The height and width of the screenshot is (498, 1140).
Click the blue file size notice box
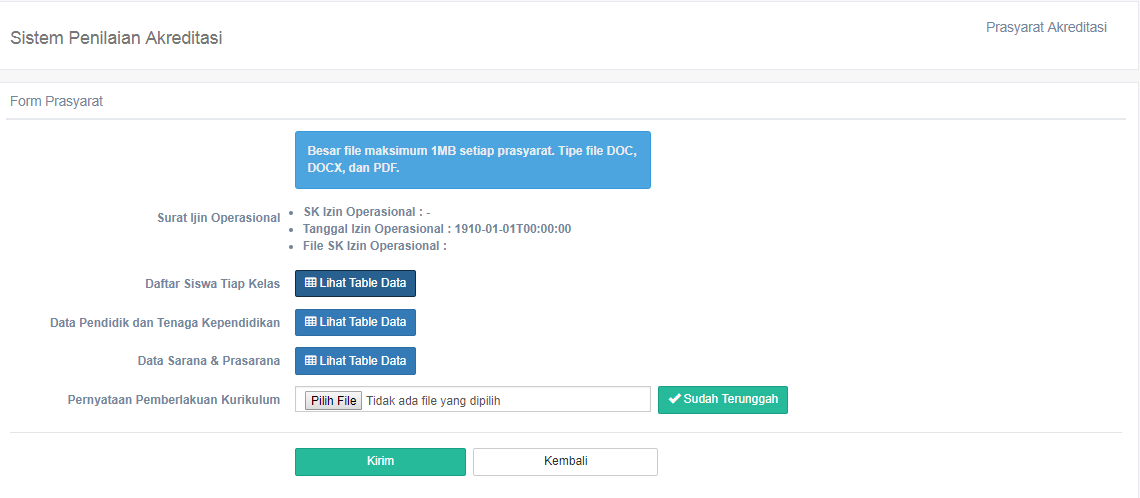[473, 160]
